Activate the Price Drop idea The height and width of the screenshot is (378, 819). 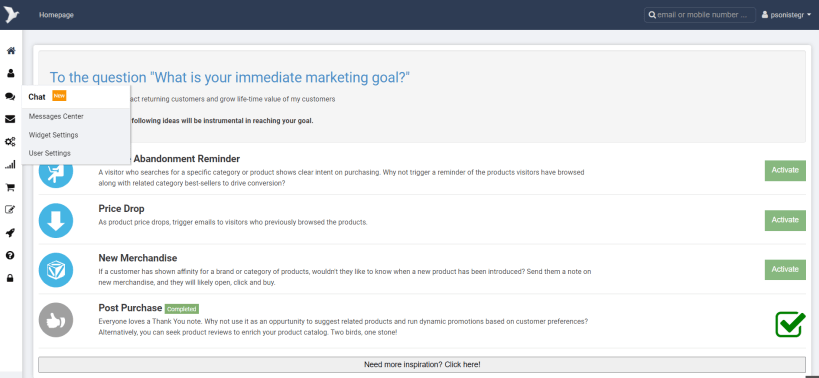tap(785, 220)
